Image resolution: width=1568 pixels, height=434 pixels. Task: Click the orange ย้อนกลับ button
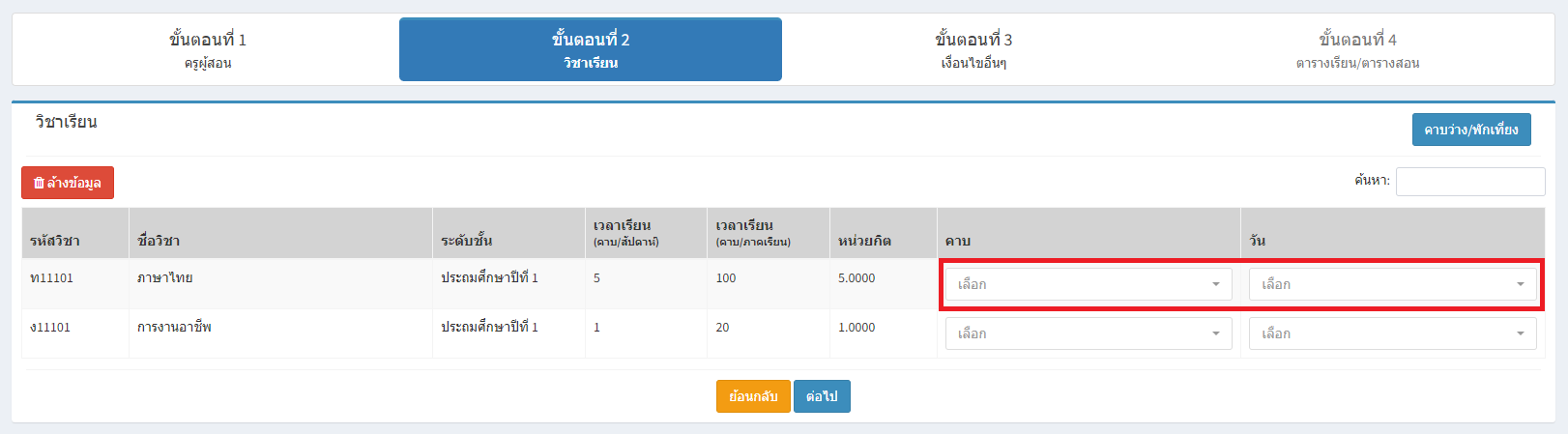click(753, 396)
